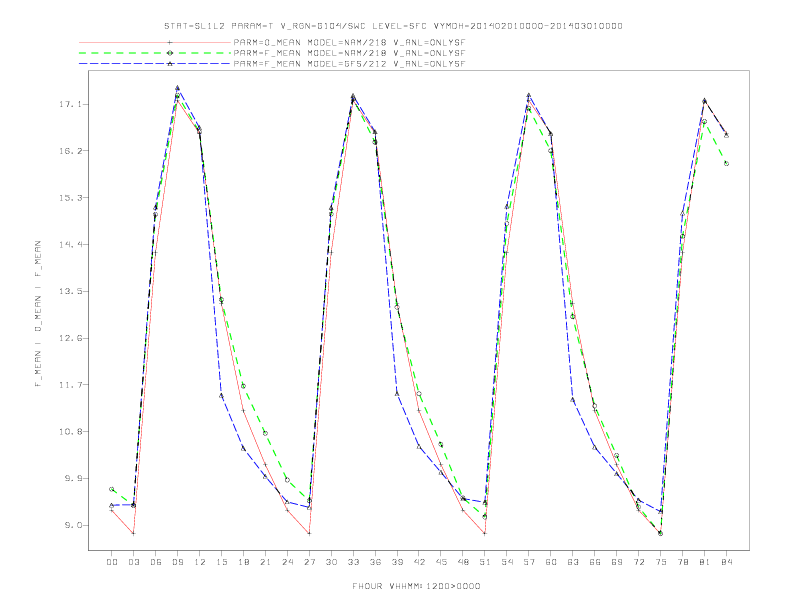792x612 pixels.
Task: Click the triangle marker in the blue GFS legend line
Action: (170, 64)
